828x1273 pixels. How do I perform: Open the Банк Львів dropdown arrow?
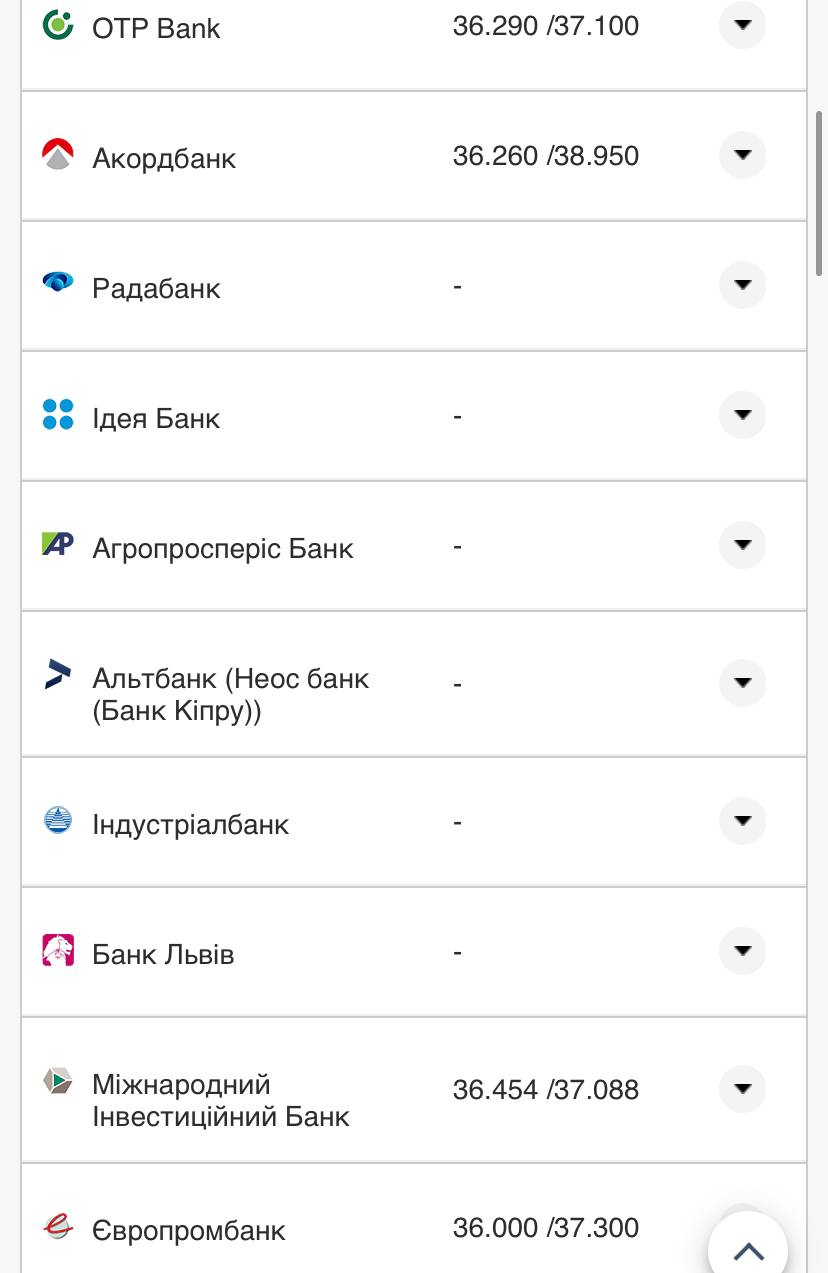click(x=742, y=950)
